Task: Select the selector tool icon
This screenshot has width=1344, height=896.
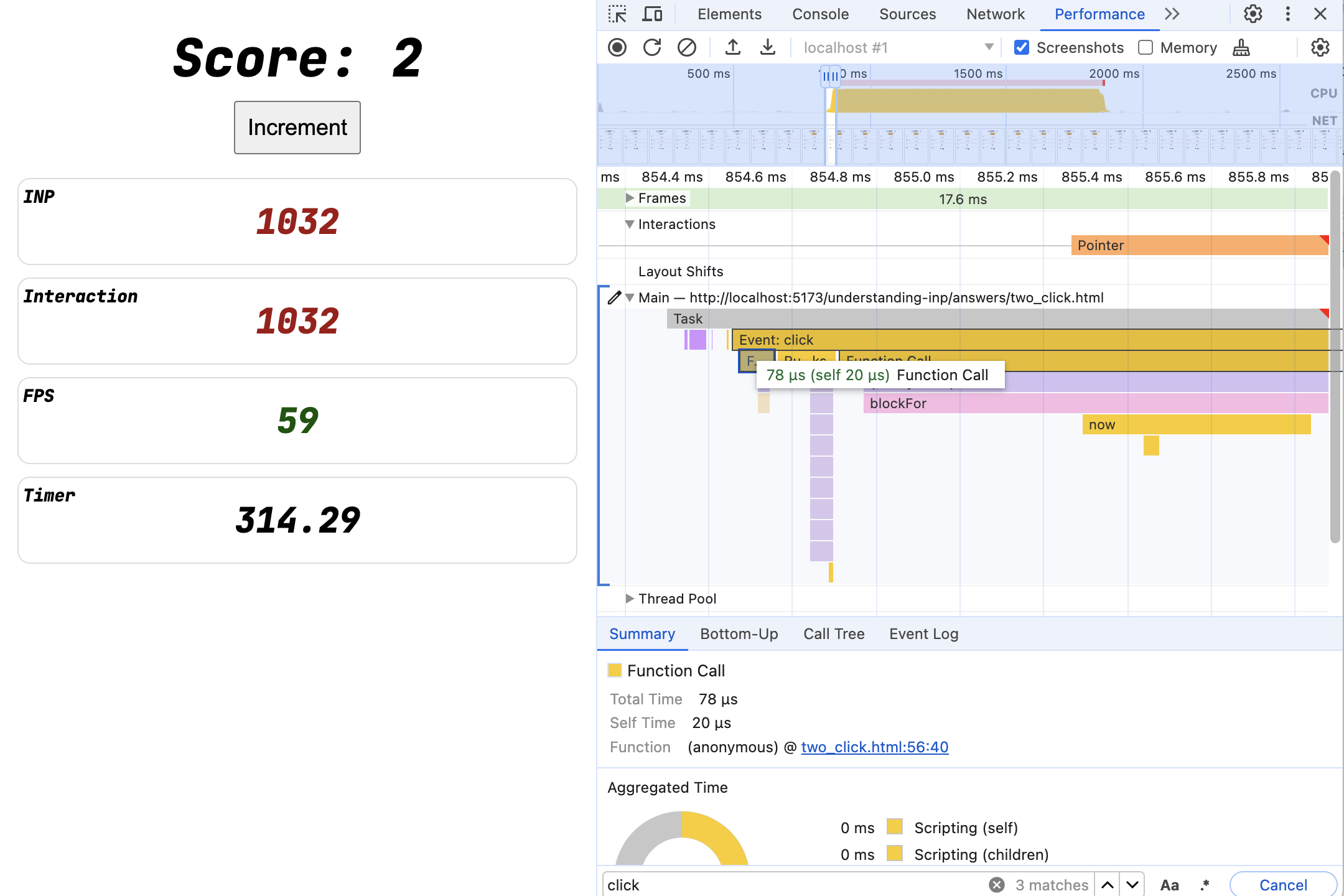Action: tap(618, 13)
